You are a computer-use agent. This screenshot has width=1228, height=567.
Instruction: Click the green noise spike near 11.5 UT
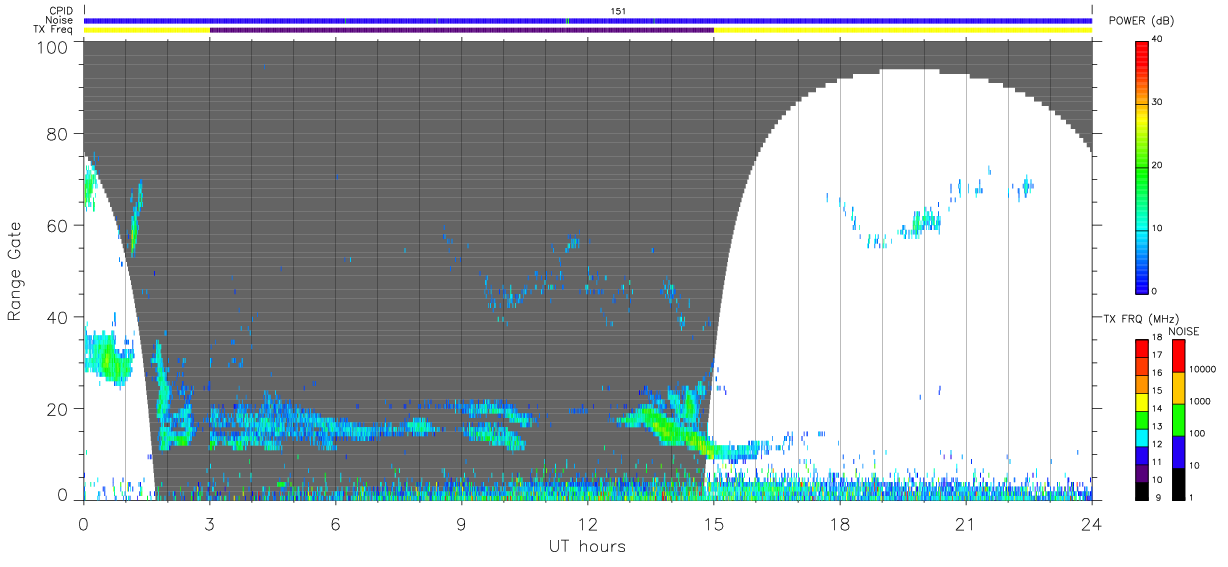point(567,20)
